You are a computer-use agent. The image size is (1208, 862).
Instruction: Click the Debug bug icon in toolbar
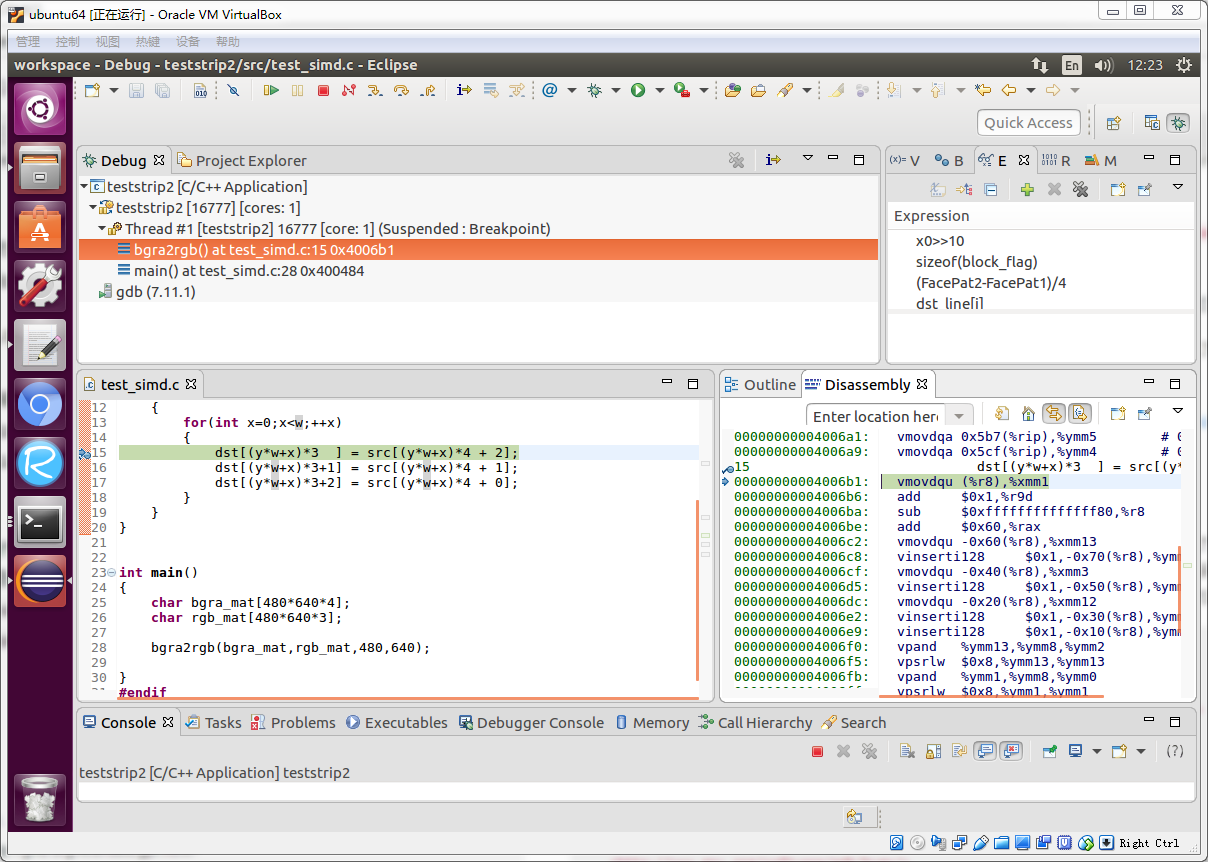pyautogui.click(x=594, y=90)
